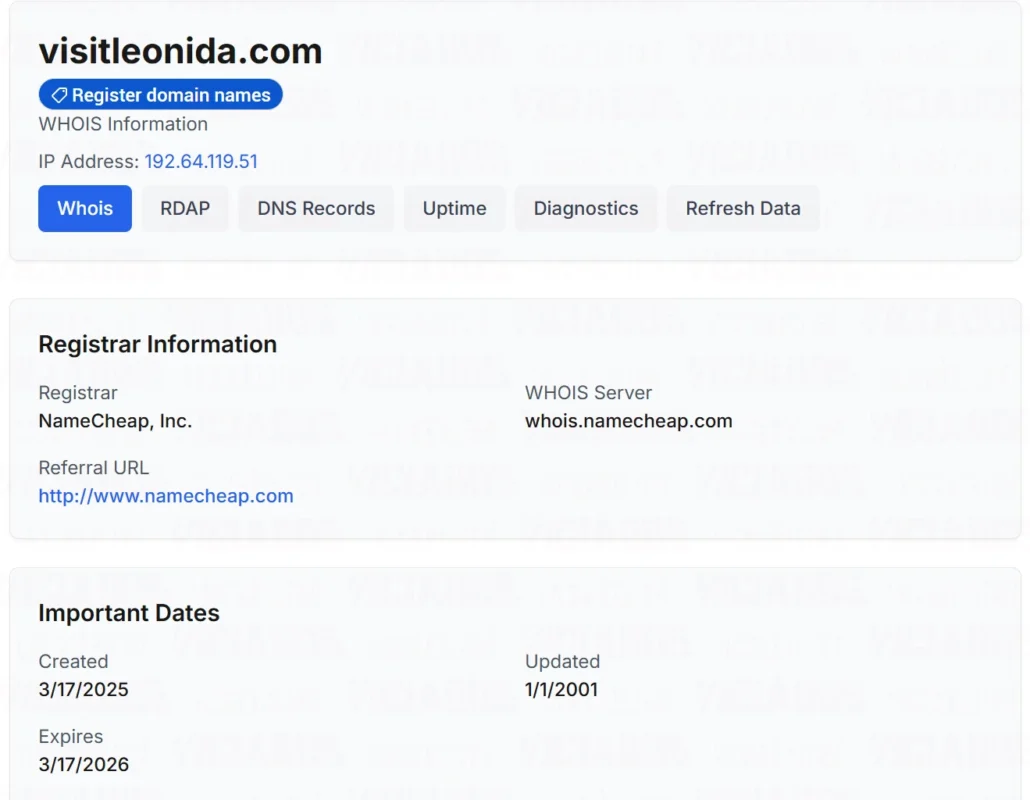Click the Refresh Data button
1030x800 pixels.
(x=743, y=208)
